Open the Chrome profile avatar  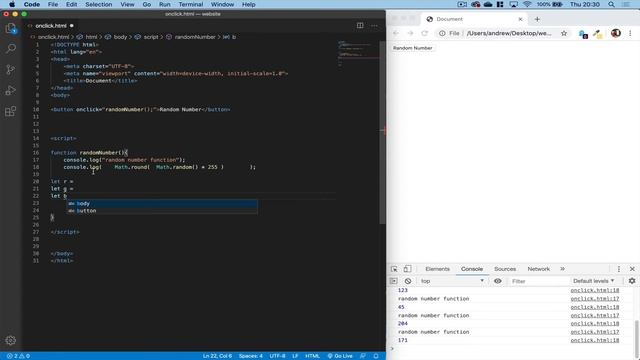616,33
